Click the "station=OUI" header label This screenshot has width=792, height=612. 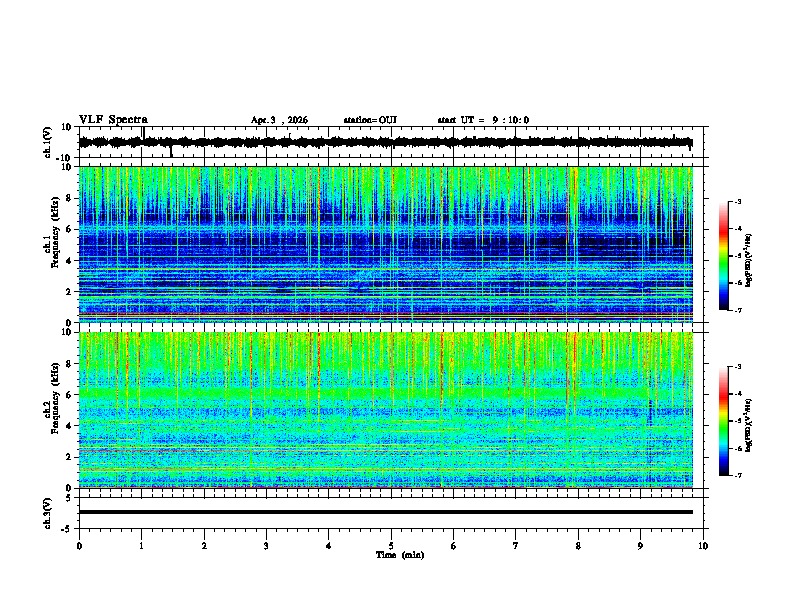[370, 120]
